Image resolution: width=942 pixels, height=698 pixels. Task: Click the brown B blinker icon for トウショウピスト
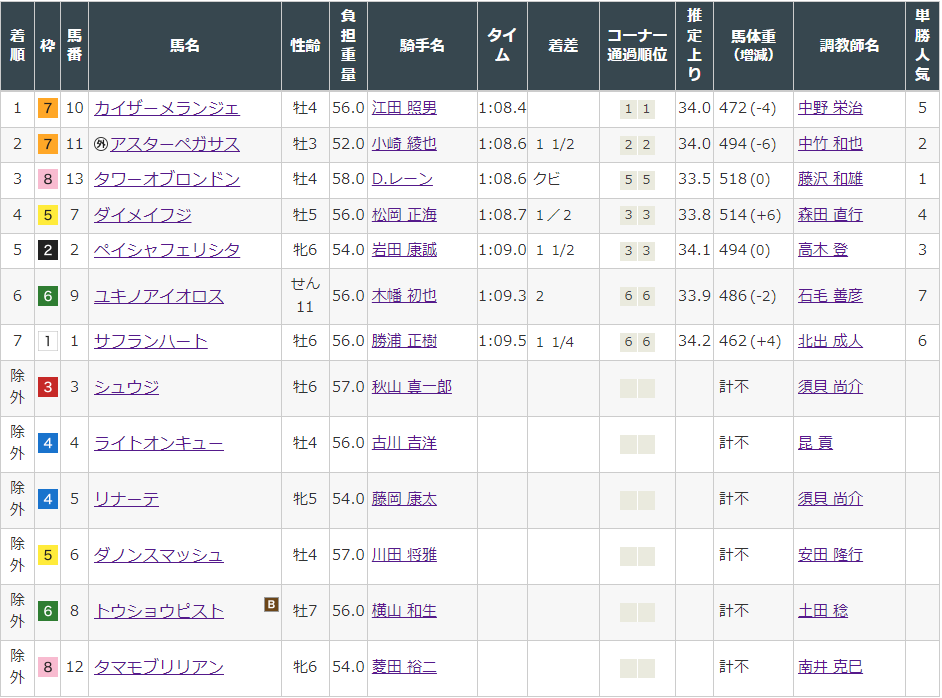[x=272, y=604]
